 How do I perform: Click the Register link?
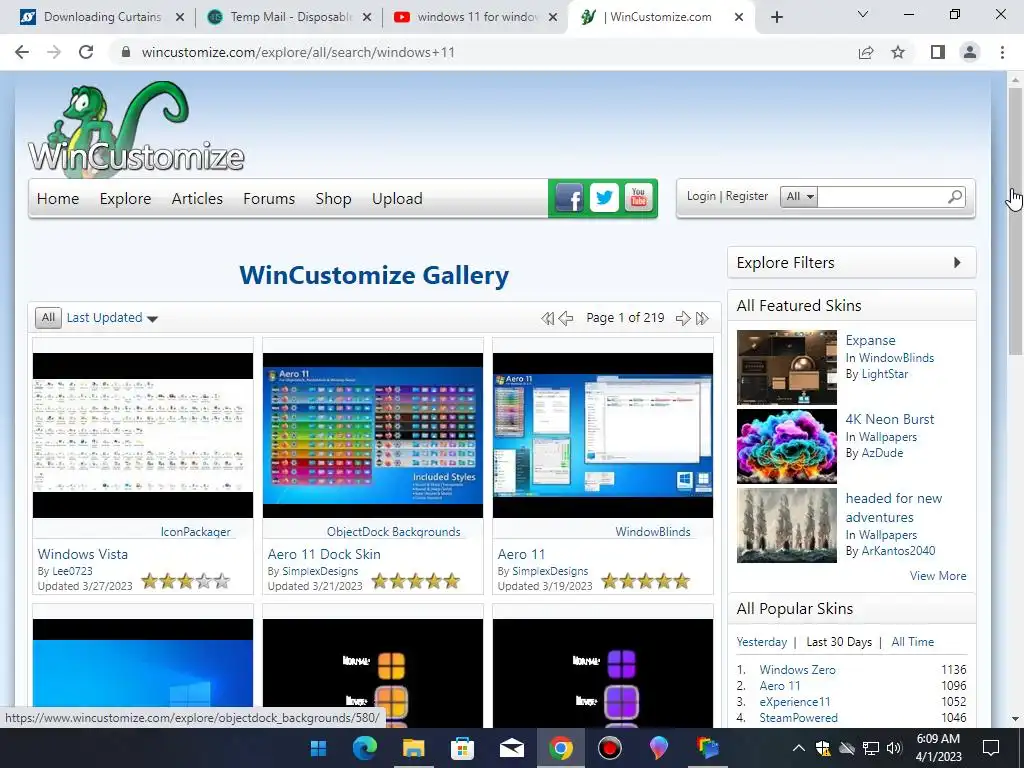[x=746, y=196]
